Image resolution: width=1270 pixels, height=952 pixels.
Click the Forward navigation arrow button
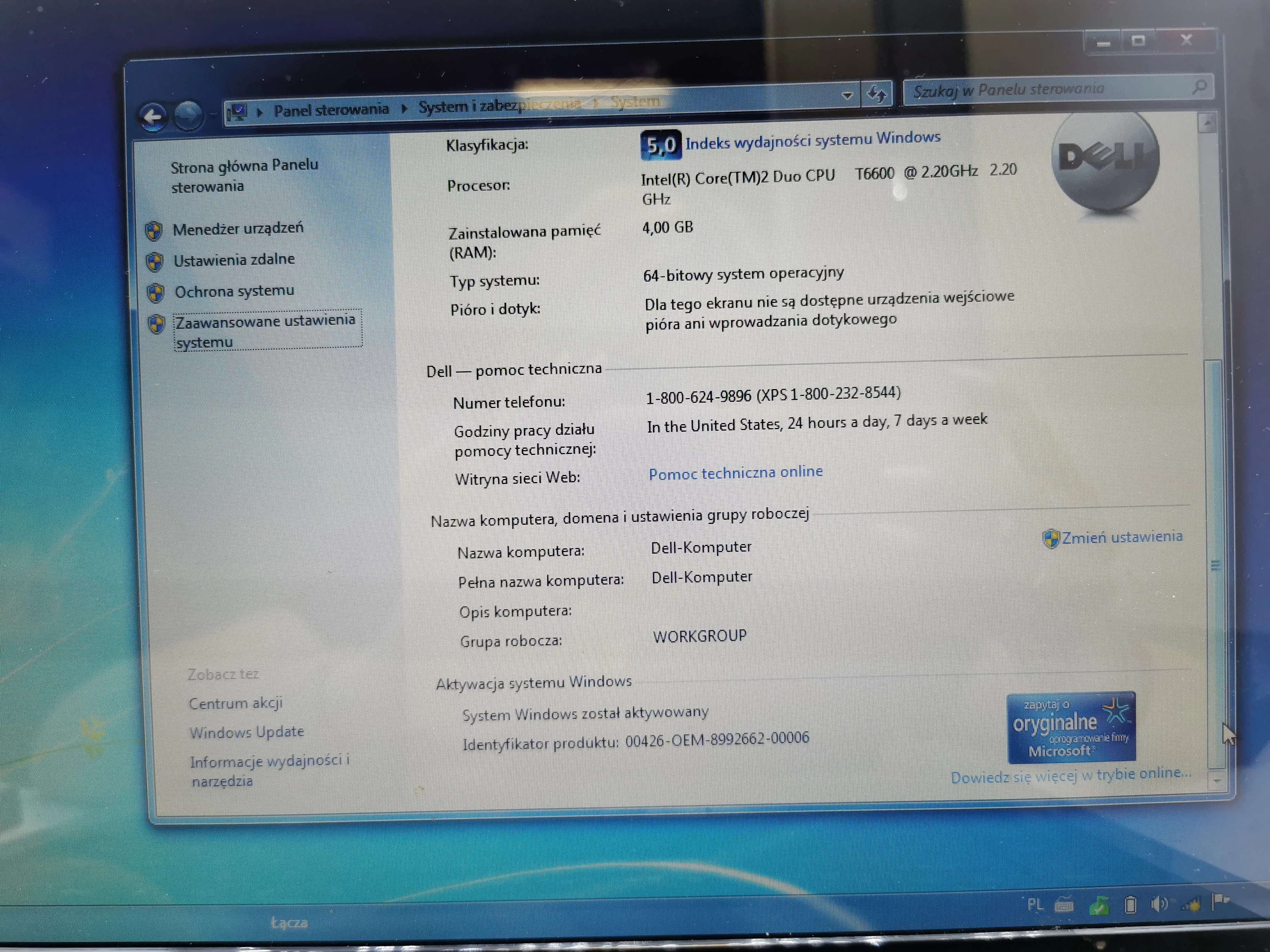point(188,115)
